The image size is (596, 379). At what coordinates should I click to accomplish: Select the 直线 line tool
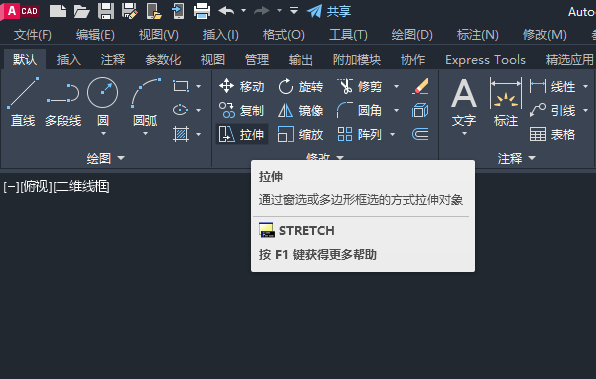[23, 102]
